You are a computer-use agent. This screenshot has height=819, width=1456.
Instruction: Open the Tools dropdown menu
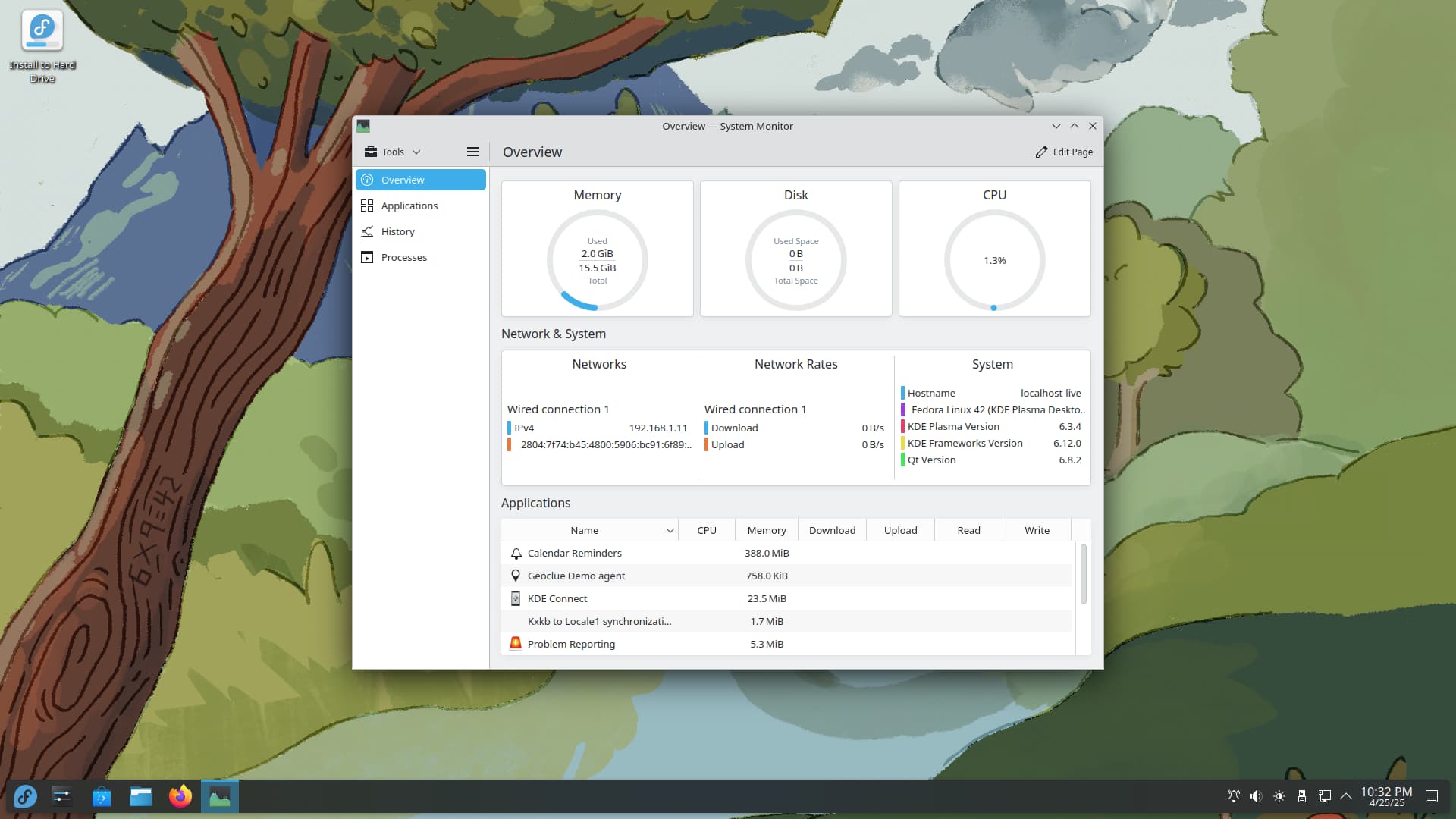point(392,152)
